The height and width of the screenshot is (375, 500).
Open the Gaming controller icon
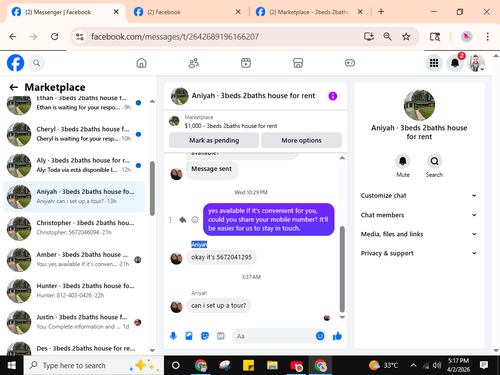tap(350, 63)
